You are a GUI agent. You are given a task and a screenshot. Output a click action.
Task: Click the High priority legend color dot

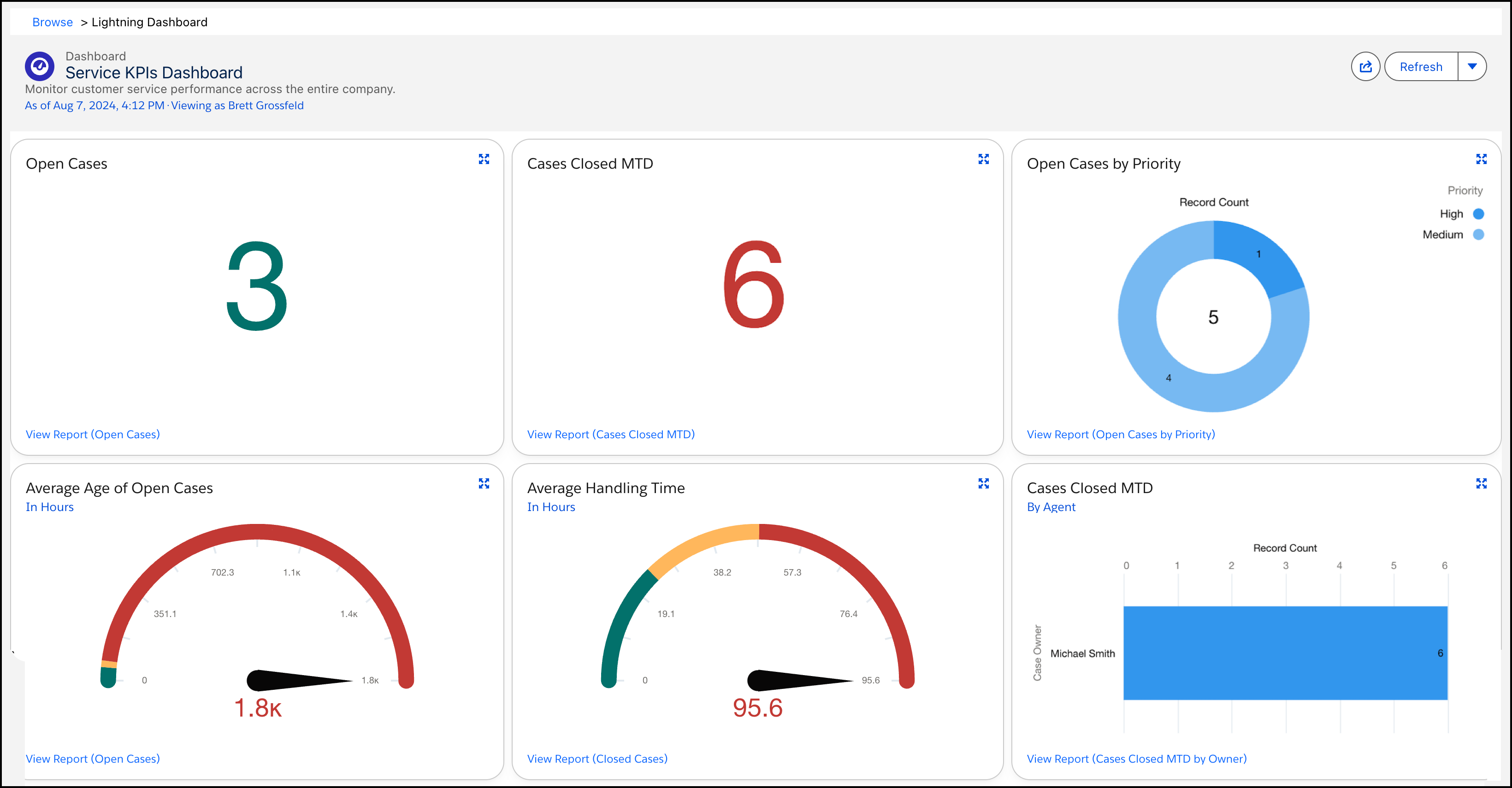pos(1478,214)
